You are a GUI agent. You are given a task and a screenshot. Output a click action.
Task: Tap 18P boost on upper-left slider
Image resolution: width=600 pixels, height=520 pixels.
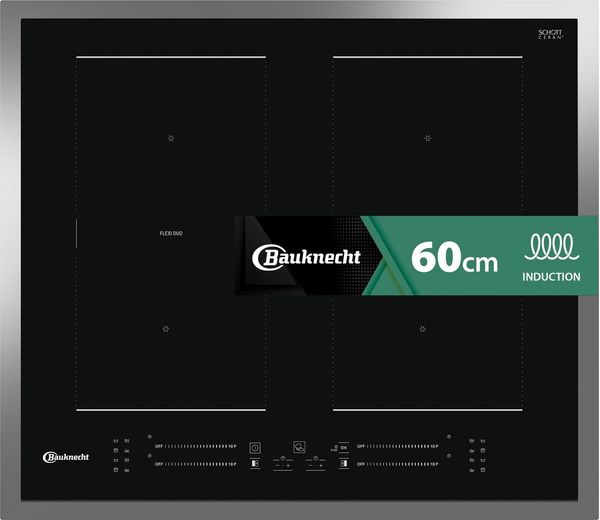(x=233, y=446)
